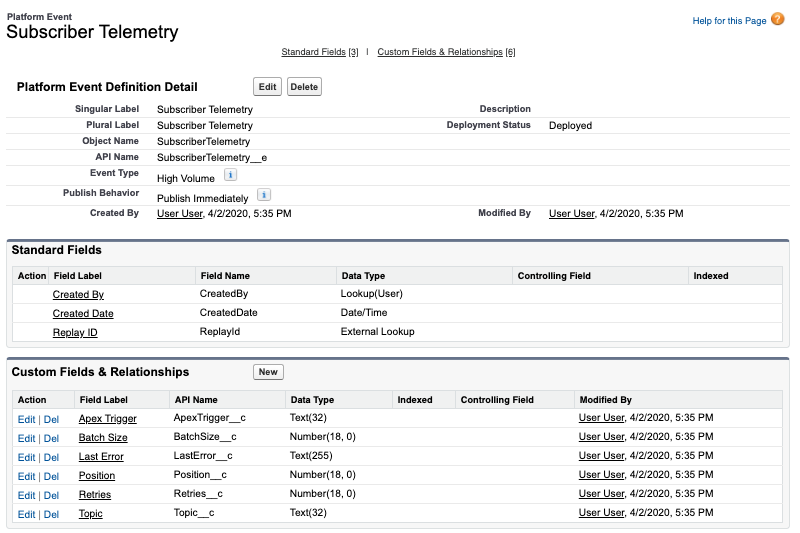The height and width of the screenshot is (533, 800).
Task: Jump to Custom Fields & Relationships link
Action: 440,52
